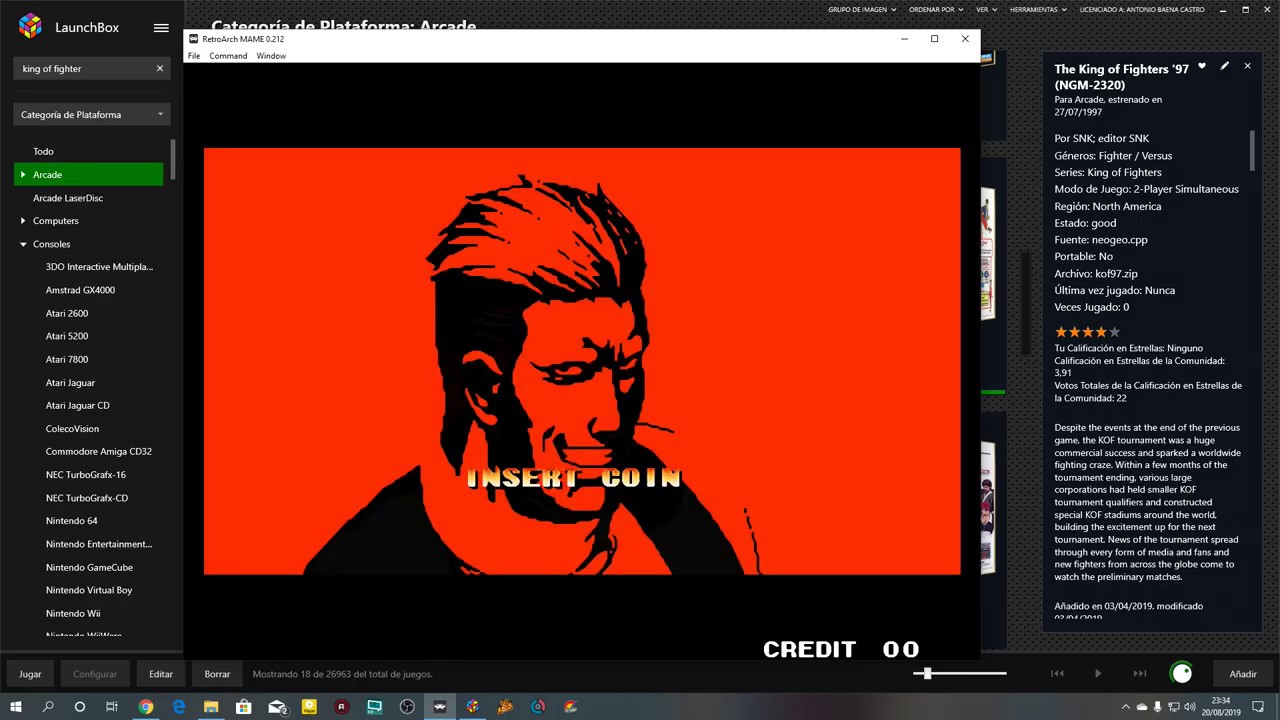Open Herramientas menu

1039,9
